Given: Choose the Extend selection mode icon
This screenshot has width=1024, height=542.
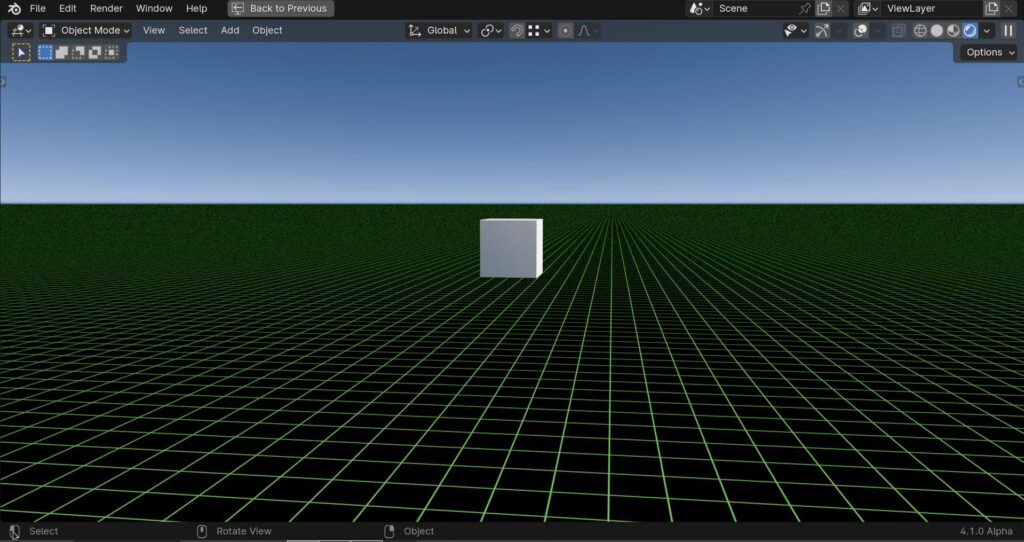Looking at the screenshot, I should (61, 52).
